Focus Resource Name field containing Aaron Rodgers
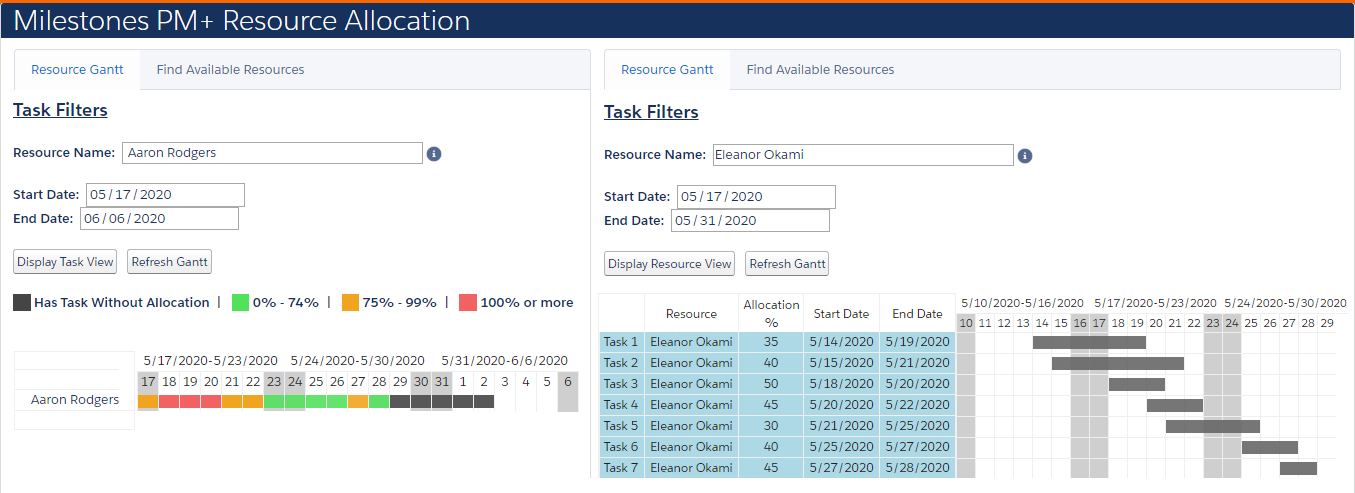This screenshot has width=1355, height=493. pos(272,153)
